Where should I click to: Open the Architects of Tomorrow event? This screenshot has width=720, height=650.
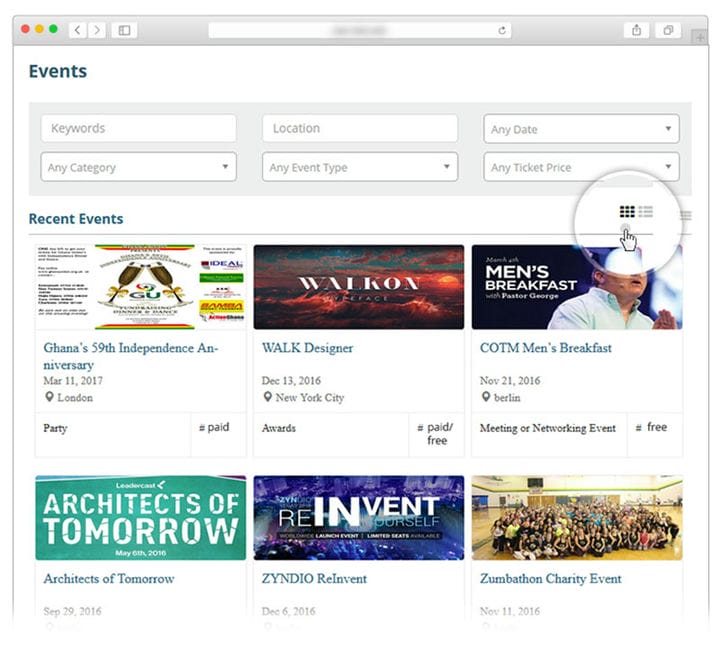tap(109, 579)
